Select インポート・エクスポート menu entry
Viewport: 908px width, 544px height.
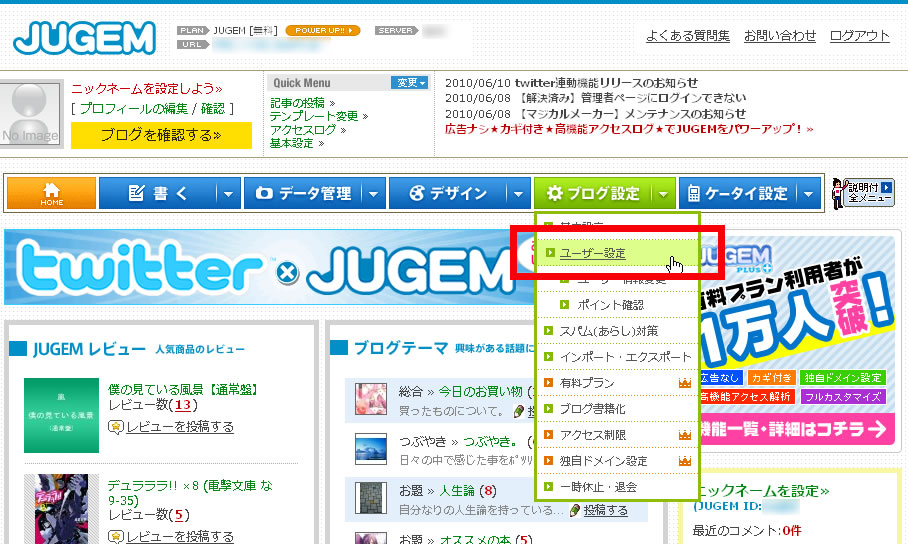[625, 357]
